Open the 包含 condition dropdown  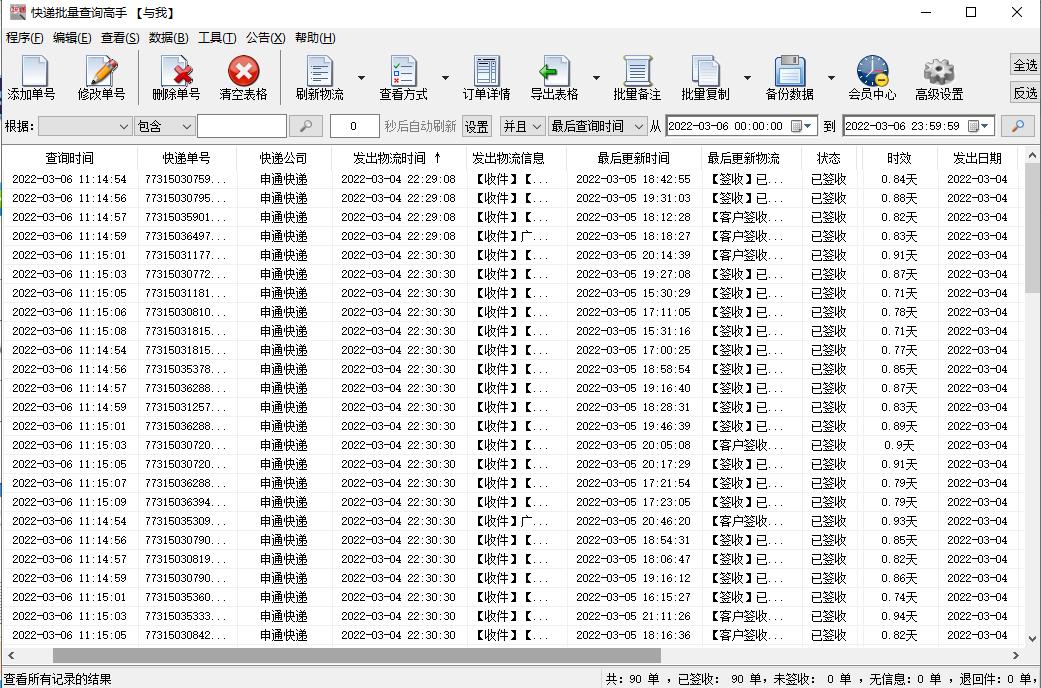pyautogui.click(x=166, y=127)
